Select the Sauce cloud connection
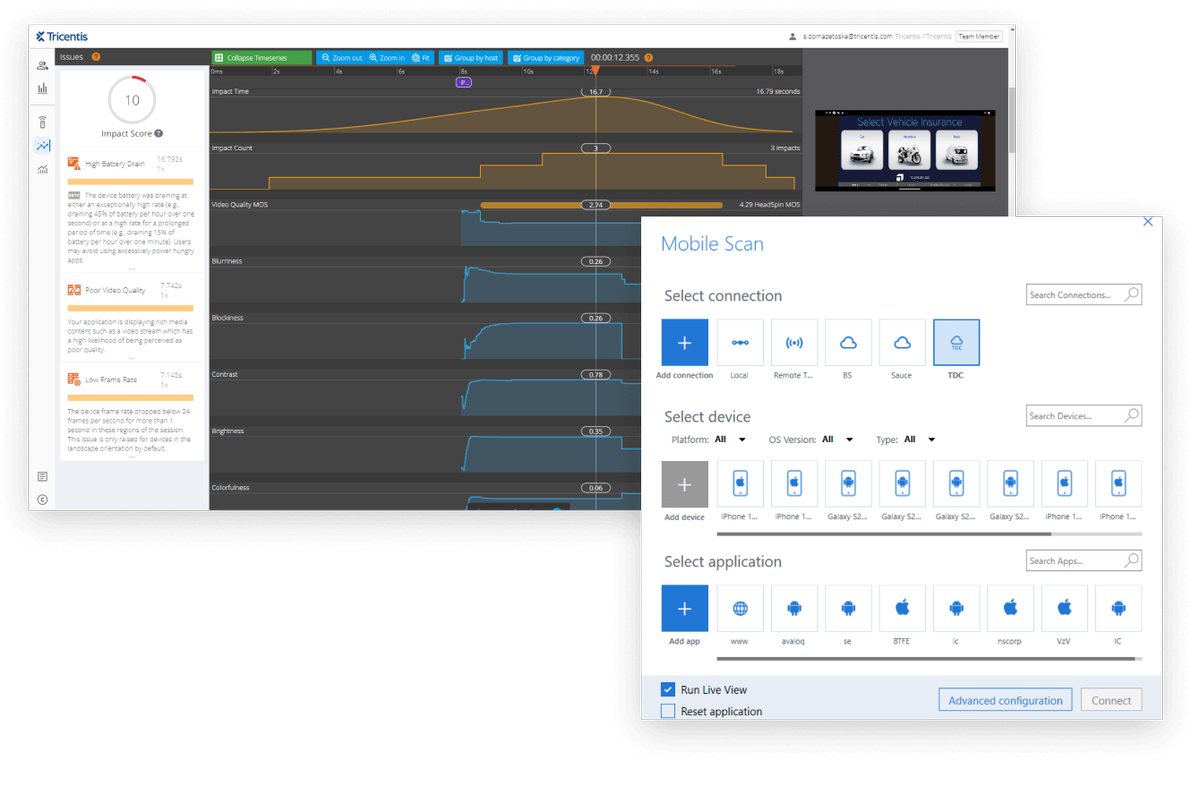1200x802 pixels. 902,342
